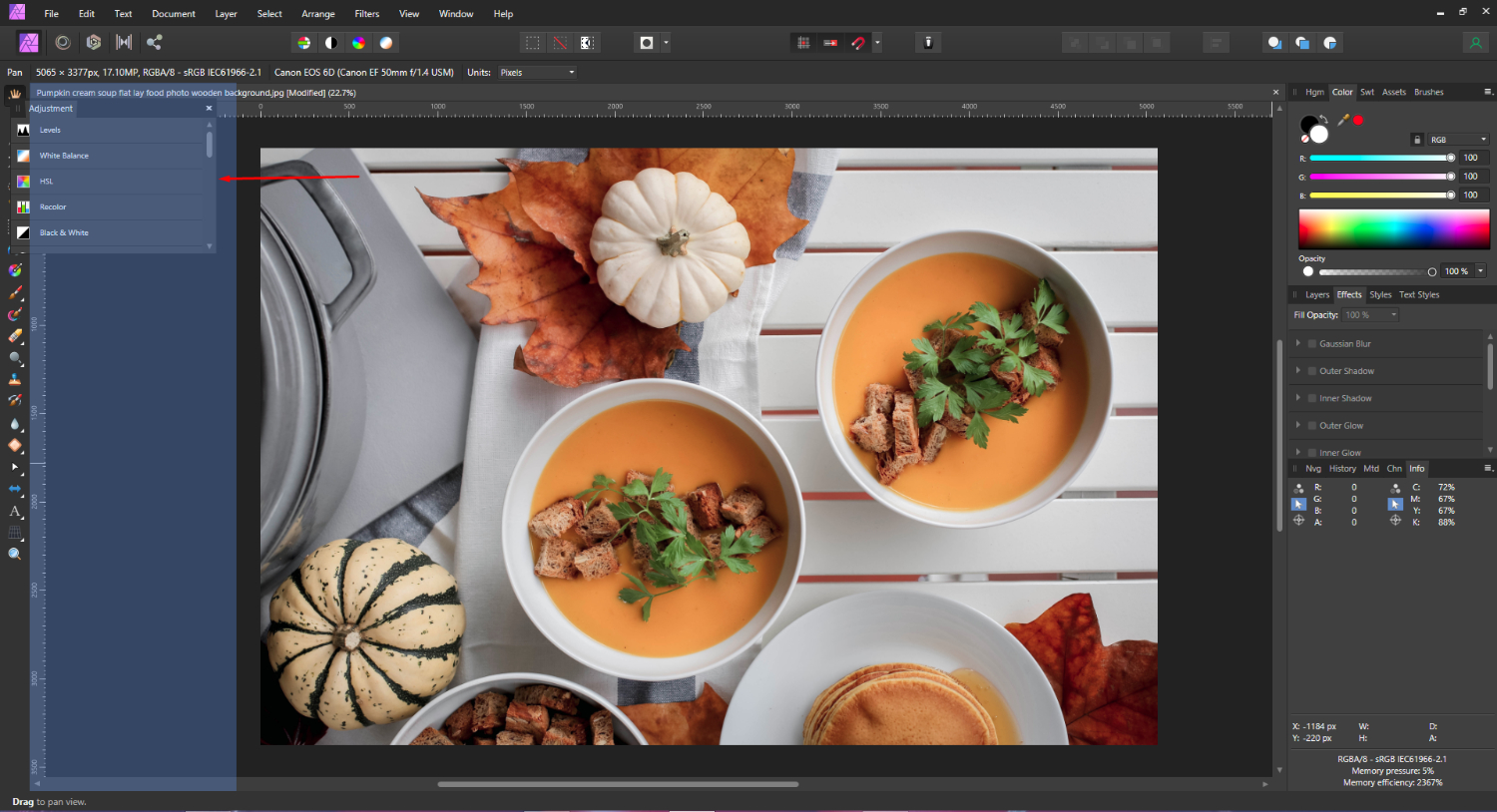Image resolution: width=1497 pixels, height=812 pixels.
Task: Open the Opacity 100 % dropdown arrow
Action: click(1481, 271)
